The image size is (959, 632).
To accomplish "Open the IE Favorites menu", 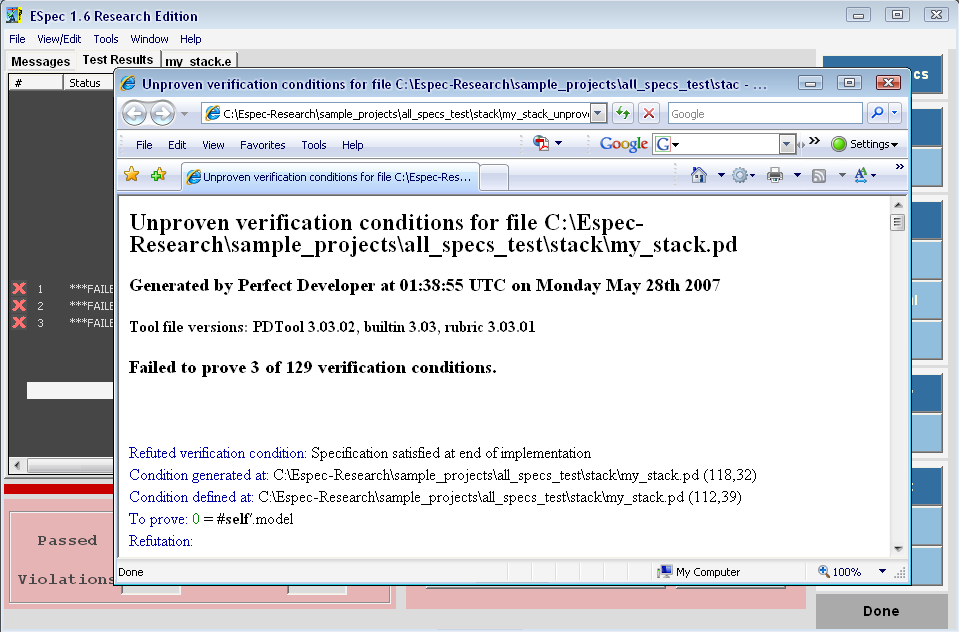I will tap(262, 145).
